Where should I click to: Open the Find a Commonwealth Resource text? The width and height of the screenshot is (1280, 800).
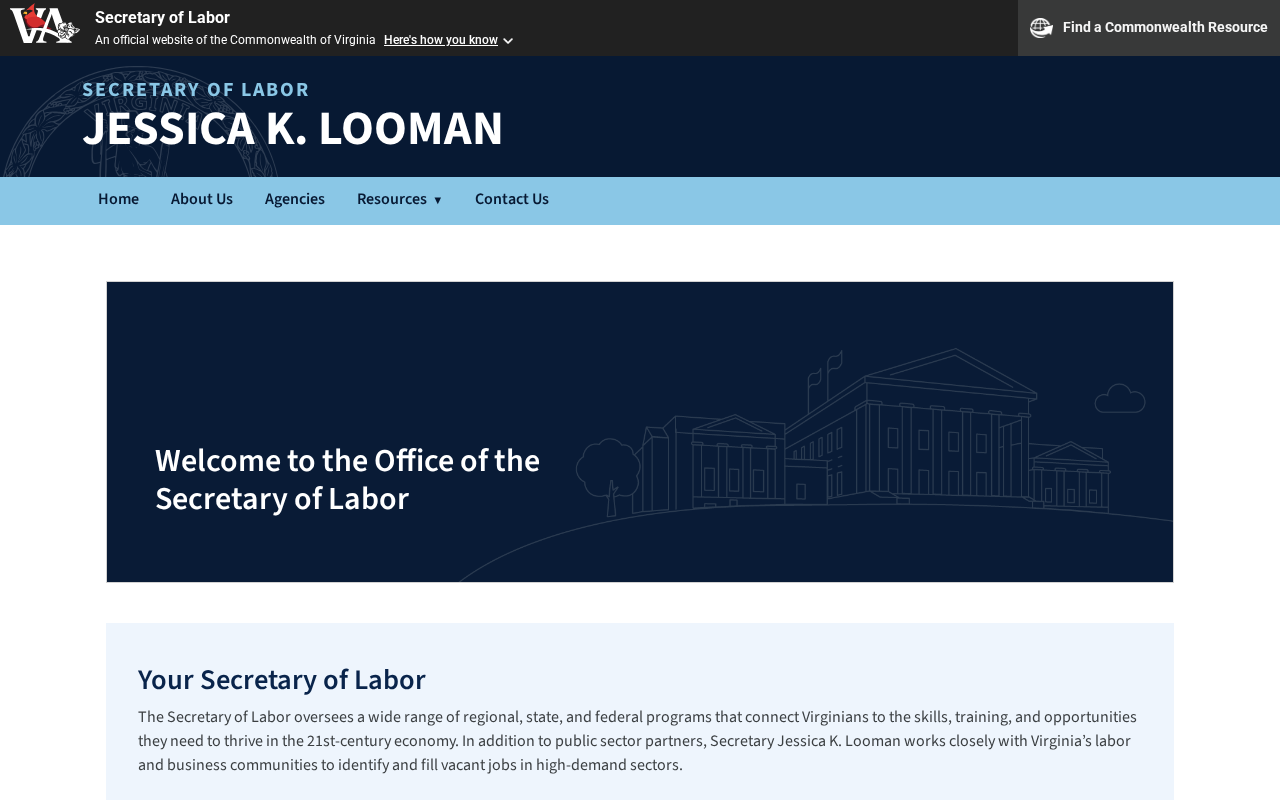[1164, 28]
